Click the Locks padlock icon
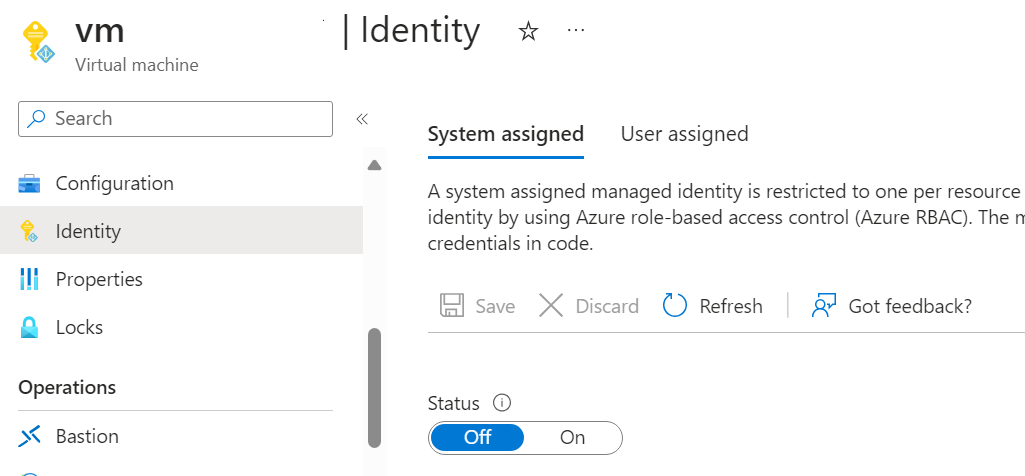This screenshot has height=476, width=1025. [x=29, y=328]
